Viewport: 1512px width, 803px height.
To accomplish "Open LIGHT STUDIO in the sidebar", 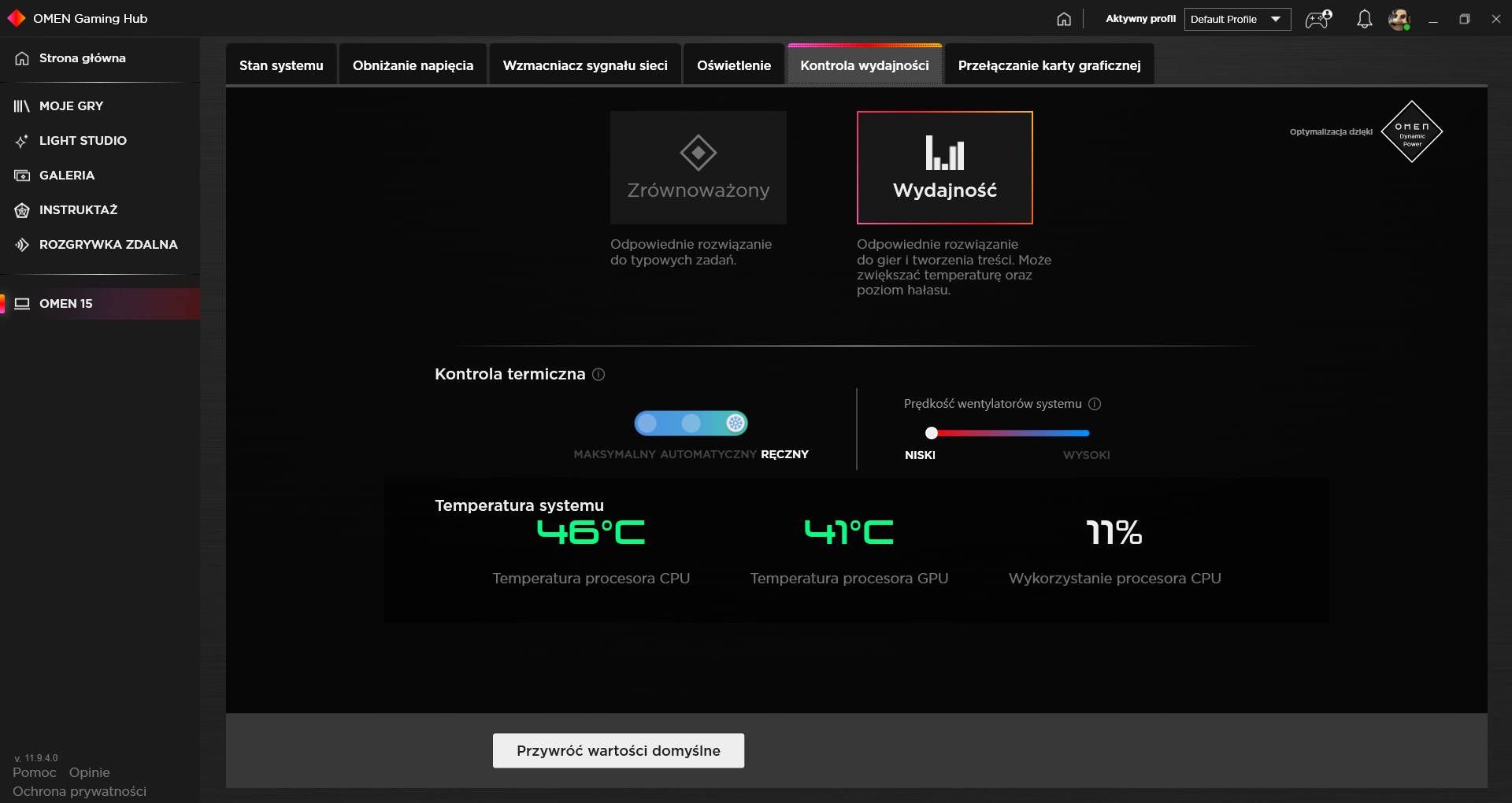I will click(x=100, y=140).
